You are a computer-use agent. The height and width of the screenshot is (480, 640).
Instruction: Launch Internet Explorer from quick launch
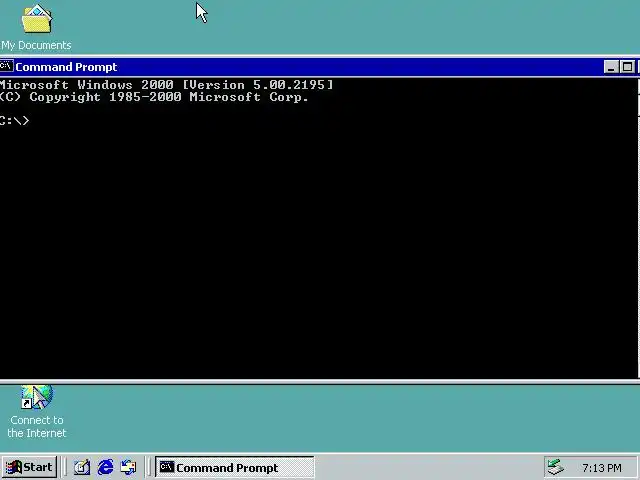105,467
